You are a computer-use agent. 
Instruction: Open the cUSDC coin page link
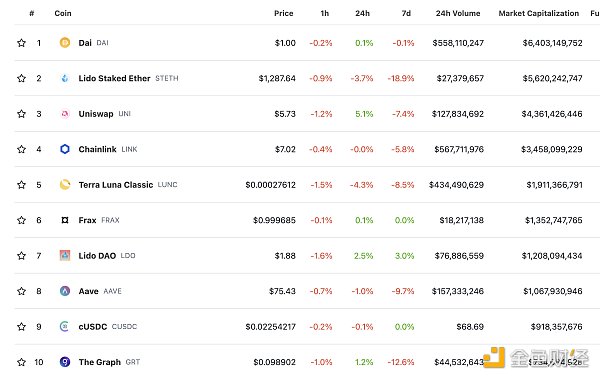[x=93, y=327]
